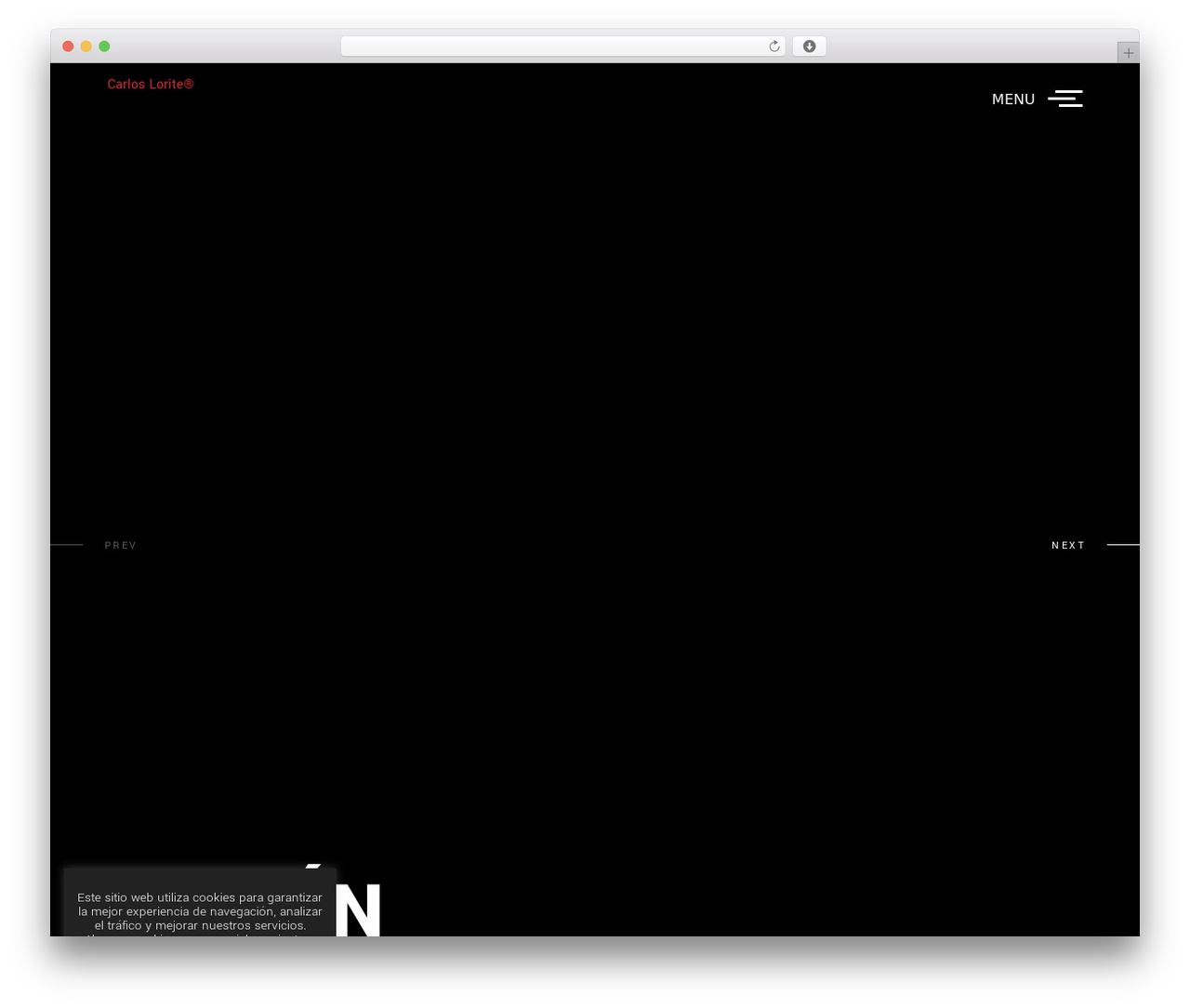
Task: Minimize the window with the yellow button
Action: pyautogui.click(x=86, y=46)
